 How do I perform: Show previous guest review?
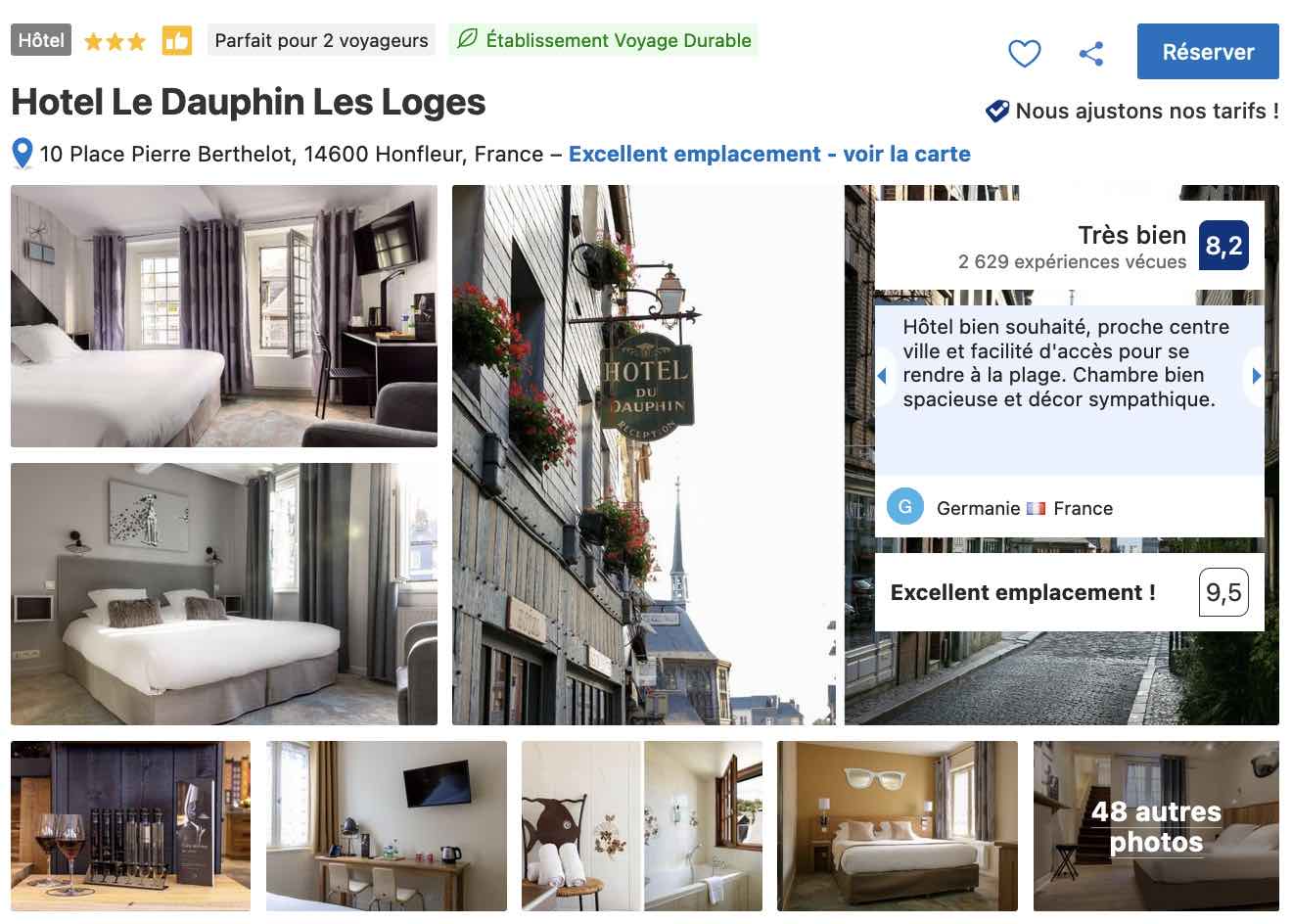(882, 375)
